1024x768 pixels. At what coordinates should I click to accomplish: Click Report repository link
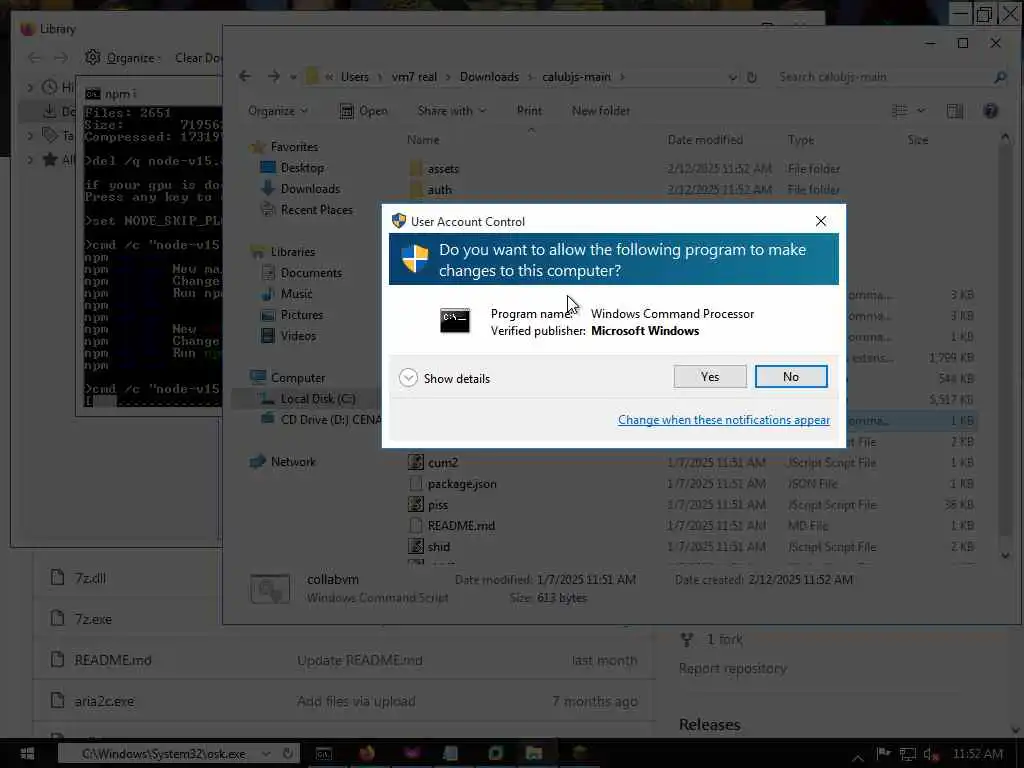click(x=732, y=668)
